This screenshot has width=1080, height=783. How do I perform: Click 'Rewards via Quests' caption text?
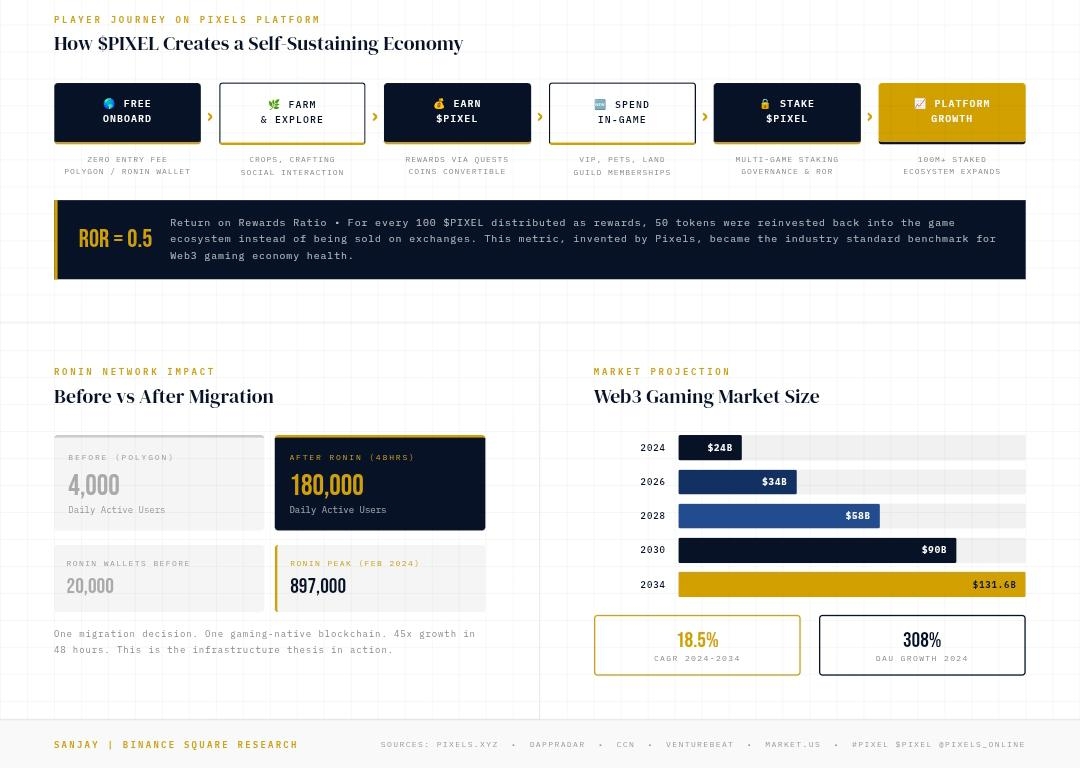[457, 160]
